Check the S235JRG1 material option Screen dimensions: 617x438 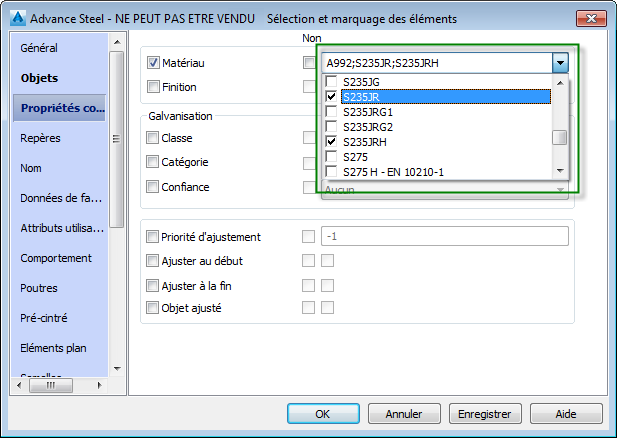click(332, 112)
